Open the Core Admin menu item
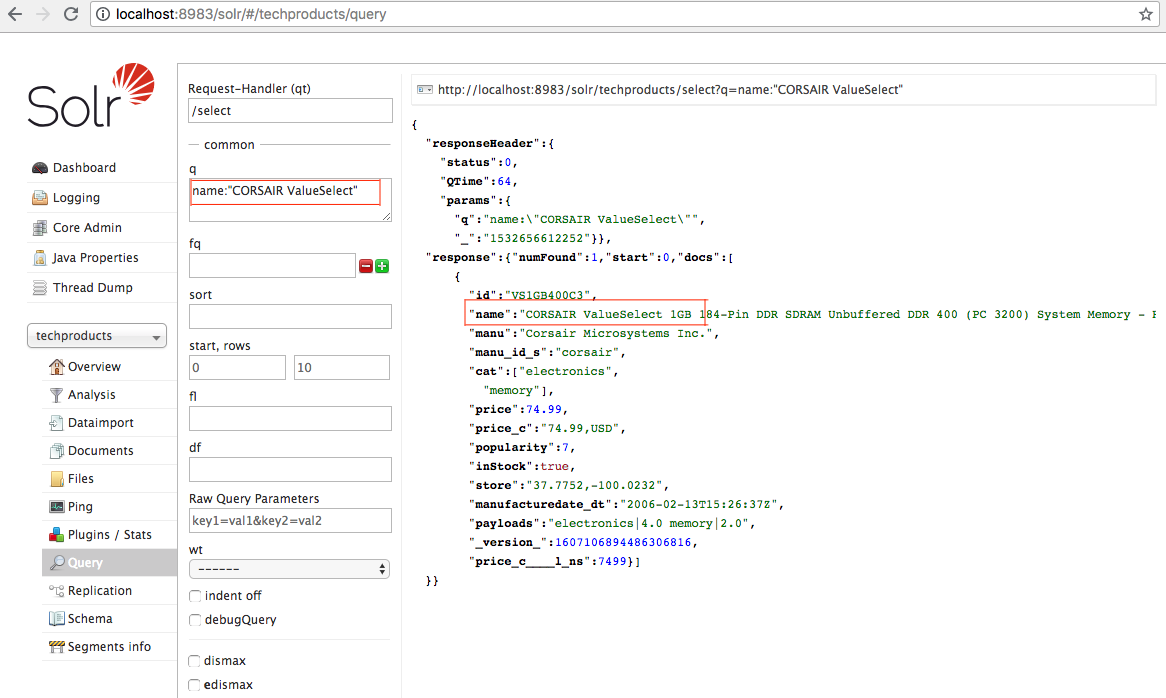1166x698 pixels. pos(87,227)
